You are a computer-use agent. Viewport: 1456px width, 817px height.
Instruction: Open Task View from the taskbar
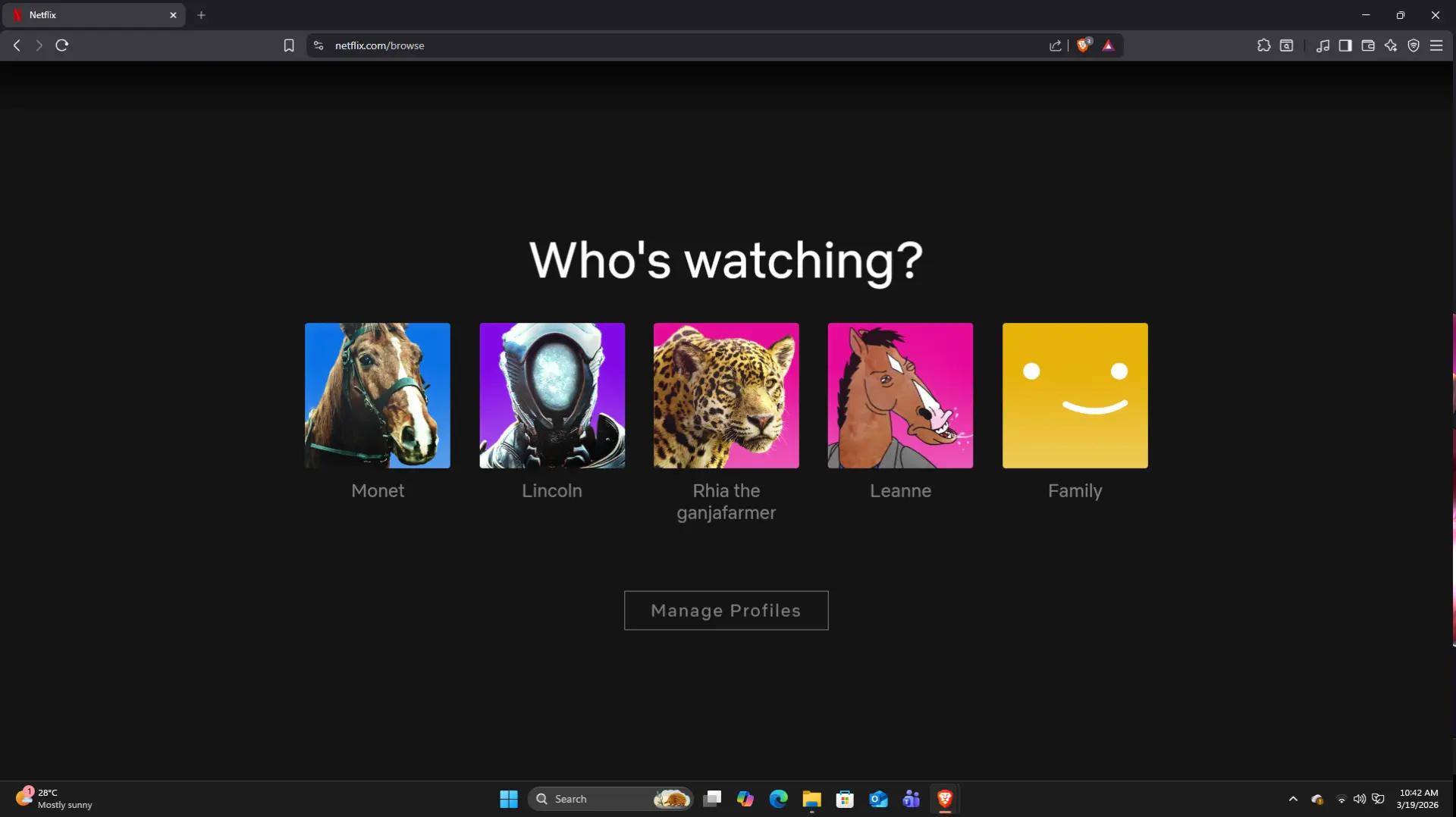[712, 799]
